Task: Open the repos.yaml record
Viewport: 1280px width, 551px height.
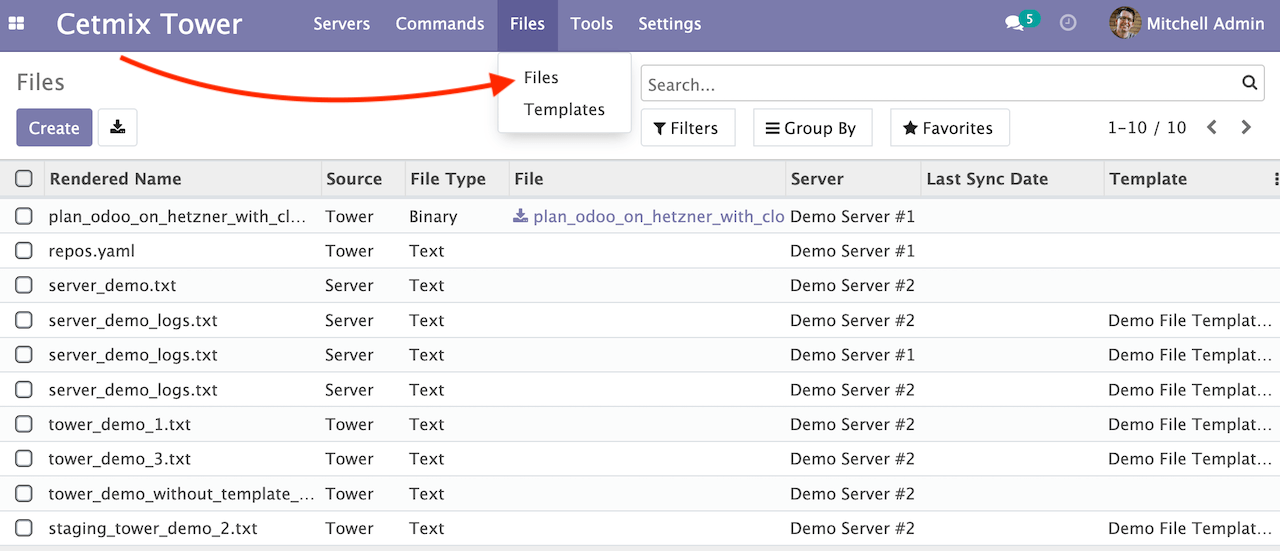Action: pos(91,251)
